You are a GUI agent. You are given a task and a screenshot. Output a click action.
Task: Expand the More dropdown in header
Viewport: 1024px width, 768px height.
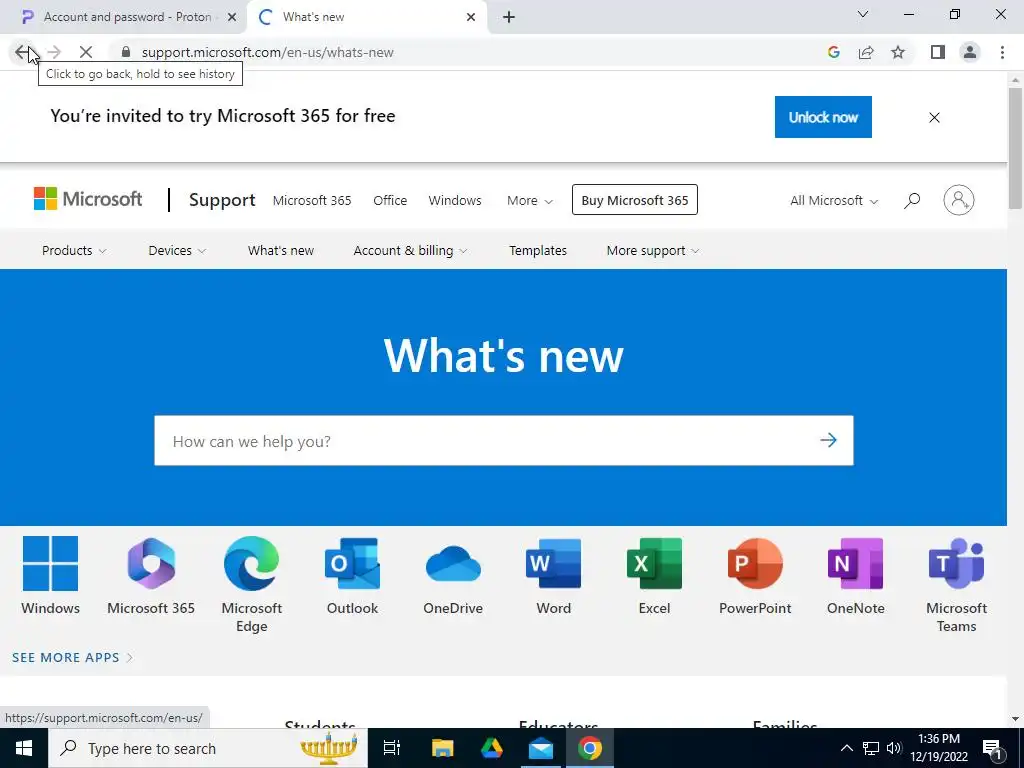tap(530, 200)
